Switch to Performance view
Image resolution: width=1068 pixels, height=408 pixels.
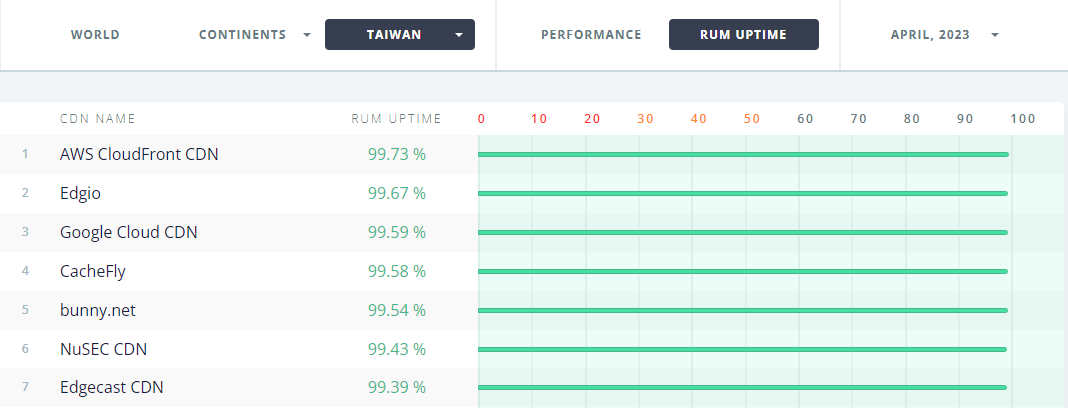point(591,35)
